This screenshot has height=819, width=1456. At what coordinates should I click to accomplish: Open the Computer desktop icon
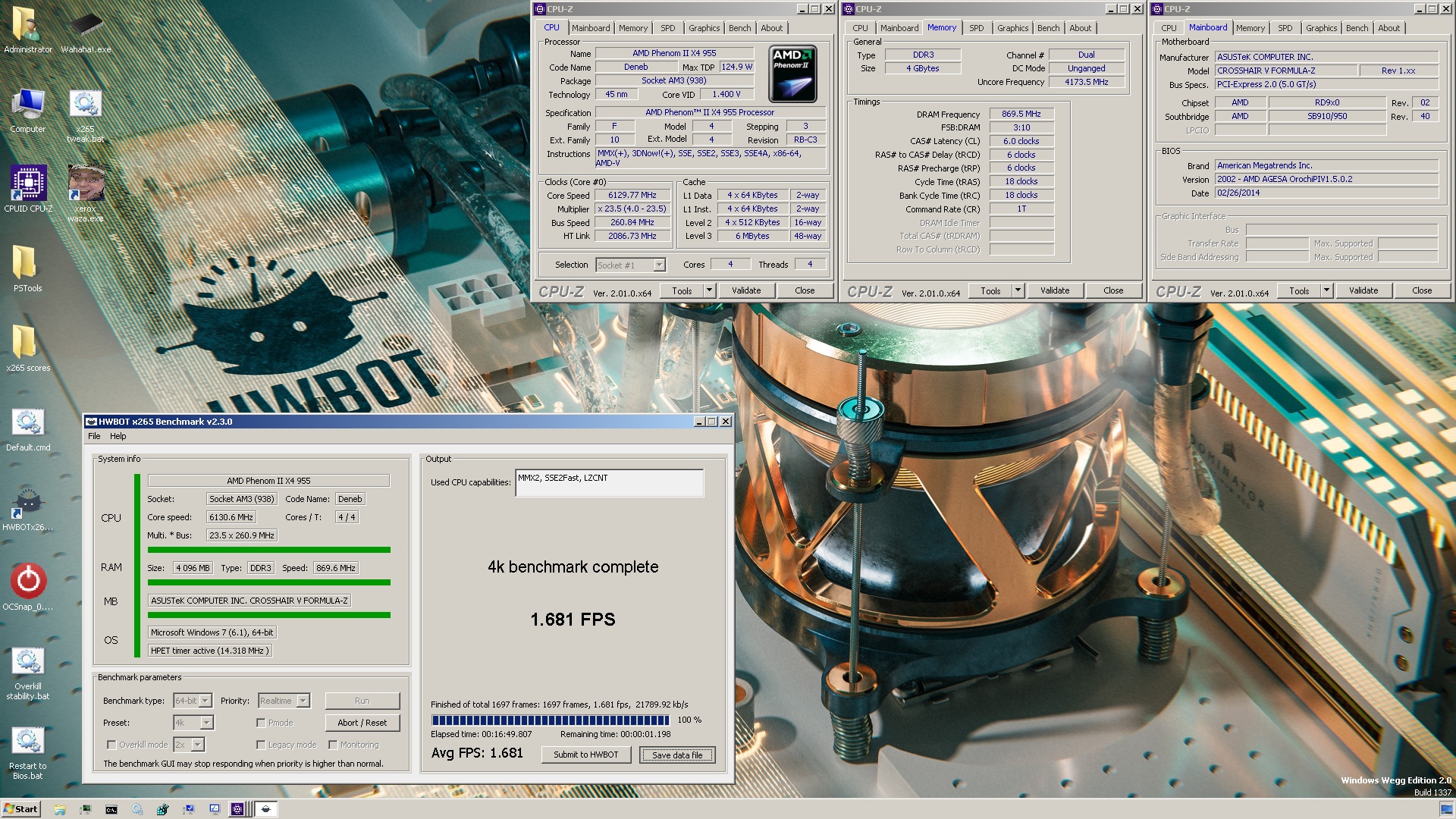point(27,111)
